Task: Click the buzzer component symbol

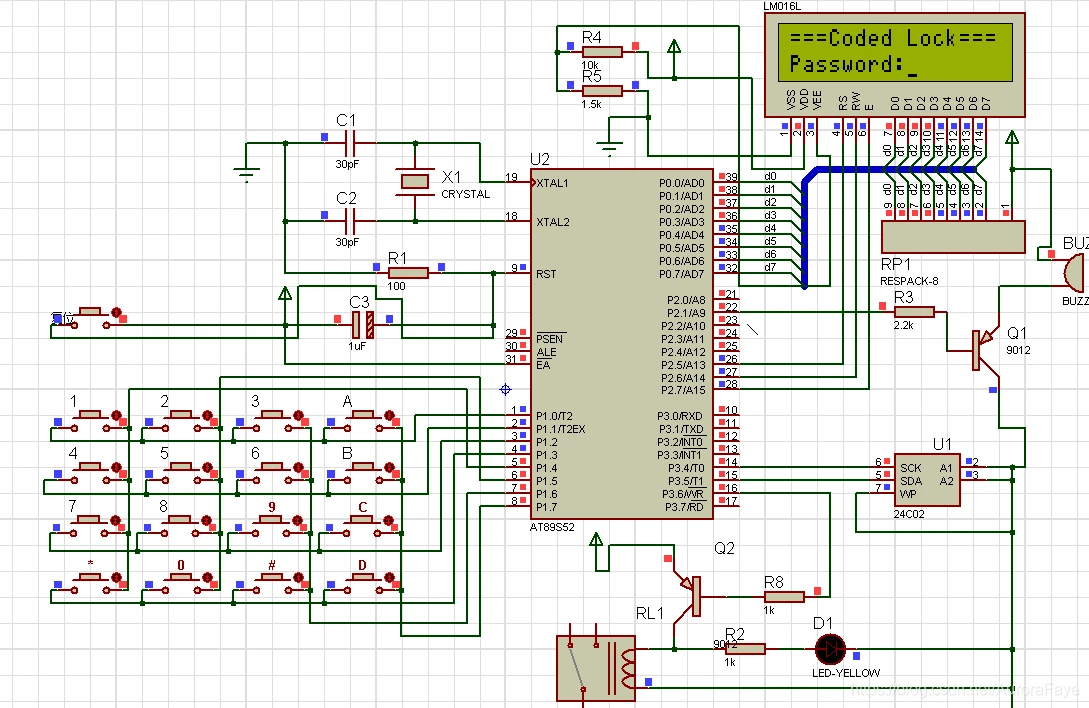Action: click(1072, 274)
